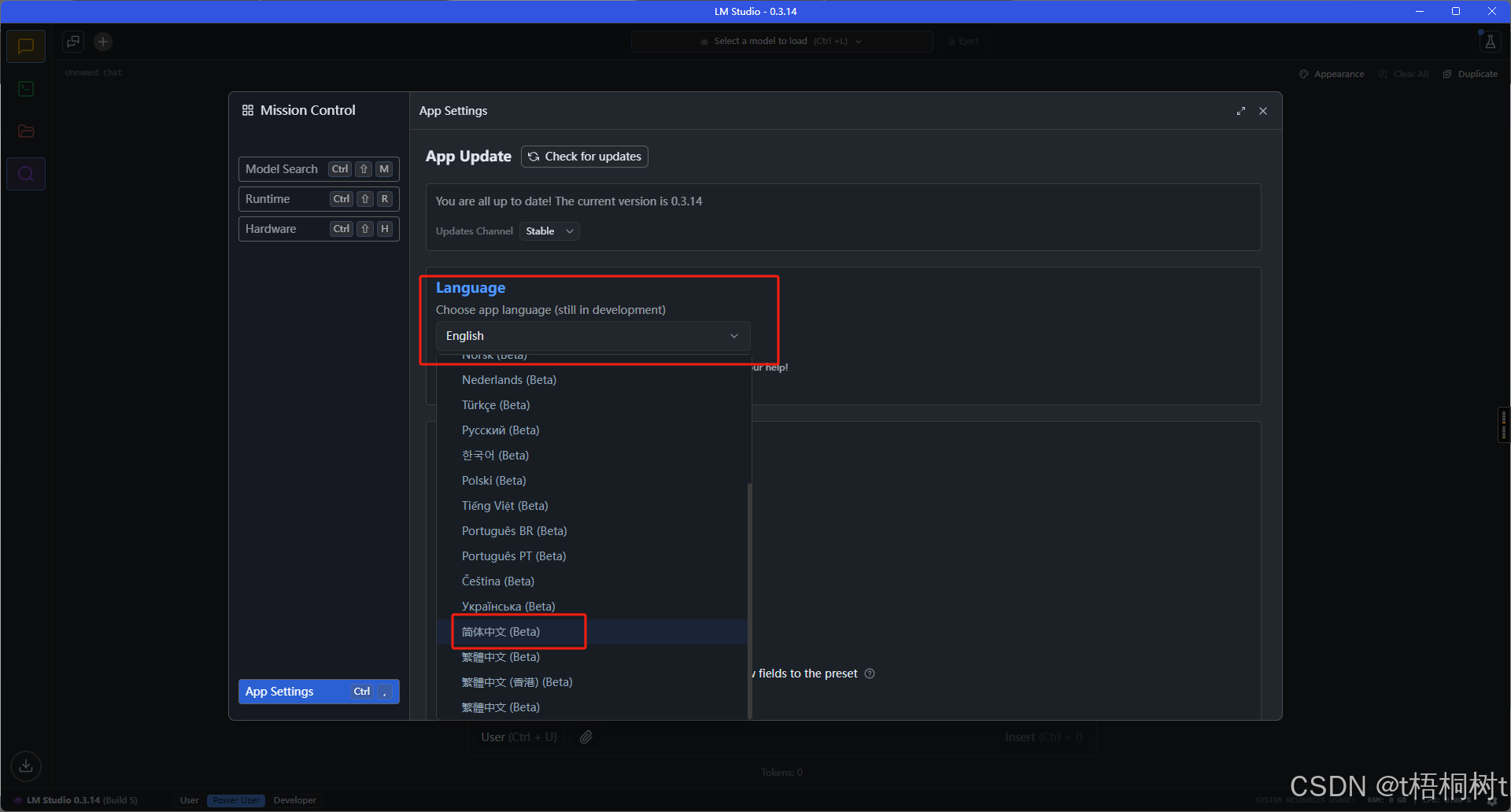Click the language list scrollbar
This screenshot has width=1511, height=812.
749,600
